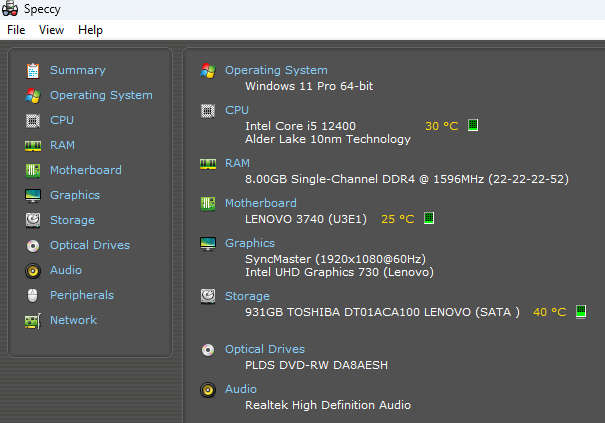Click the Storage heading in summary panel
The width and height of the screenshot is (605, 423).
click(247, 296)
